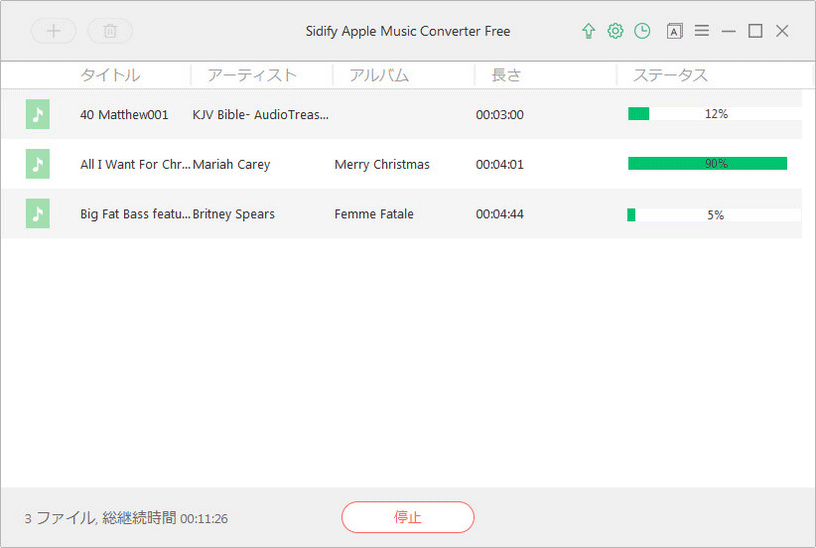The width and height of the screenshot is (816, 548).
Task: Click duration 00:04:01
Action: 500,164
